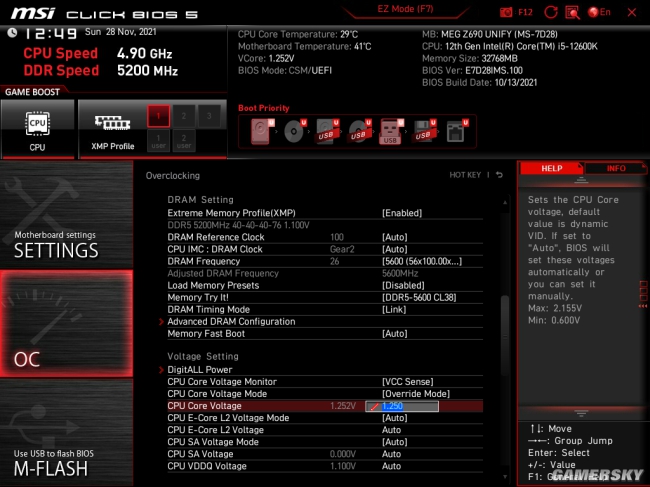Open the search magnifier icon
The width and height of the screenshot is (650, 487).
572,12
